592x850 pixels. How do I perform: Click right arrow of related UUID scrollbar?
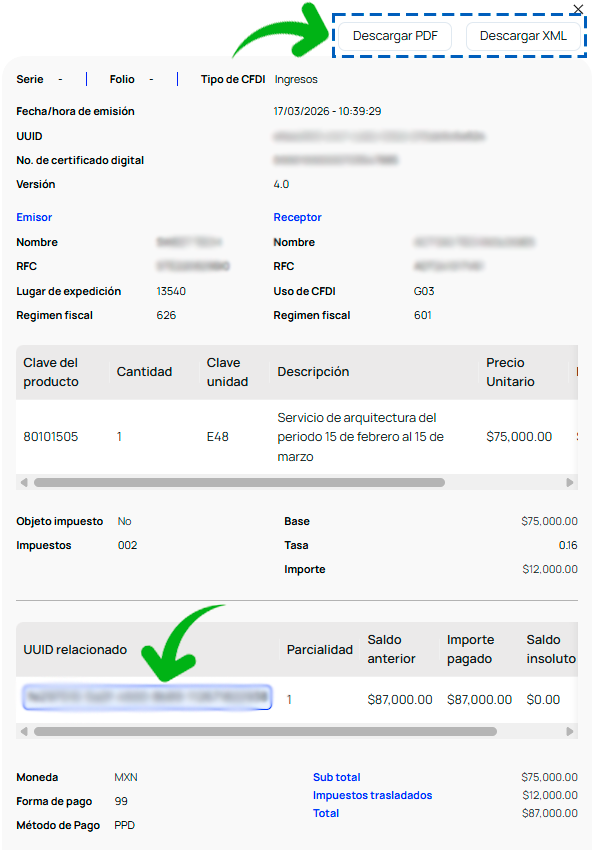tap(570, 731)
